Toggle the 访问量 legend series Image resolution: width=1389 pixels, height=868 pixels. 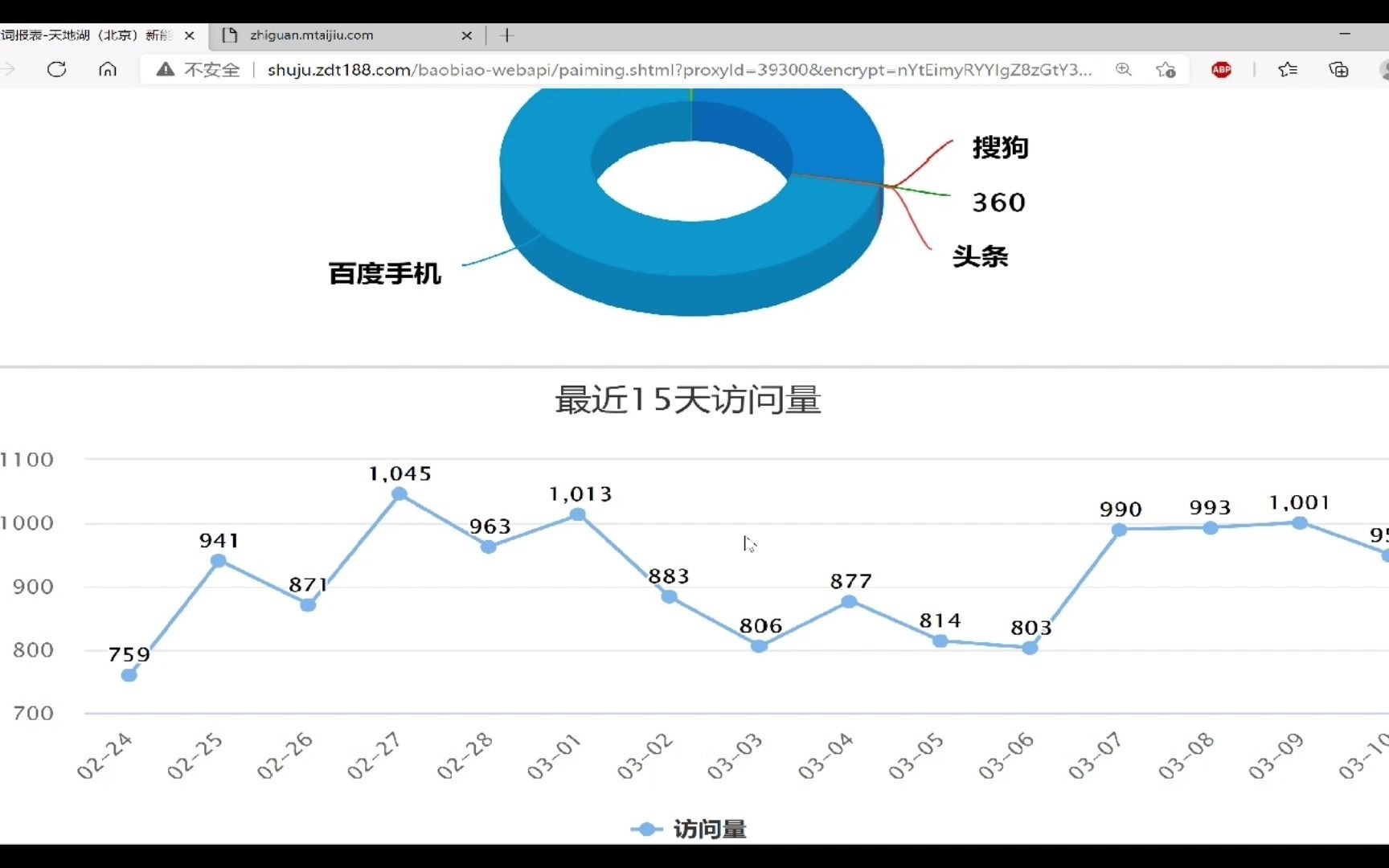coord(689,829)
